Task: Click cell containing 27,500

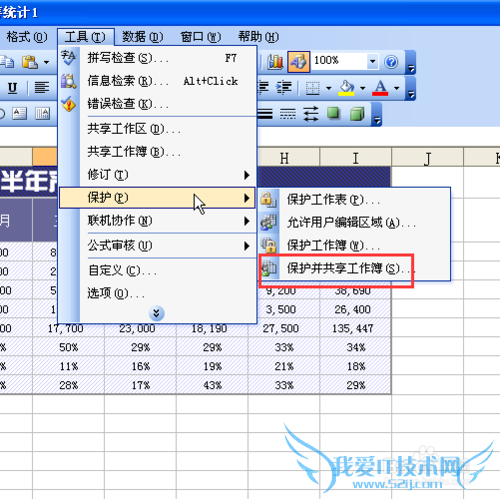Action: tap(284, 328)
